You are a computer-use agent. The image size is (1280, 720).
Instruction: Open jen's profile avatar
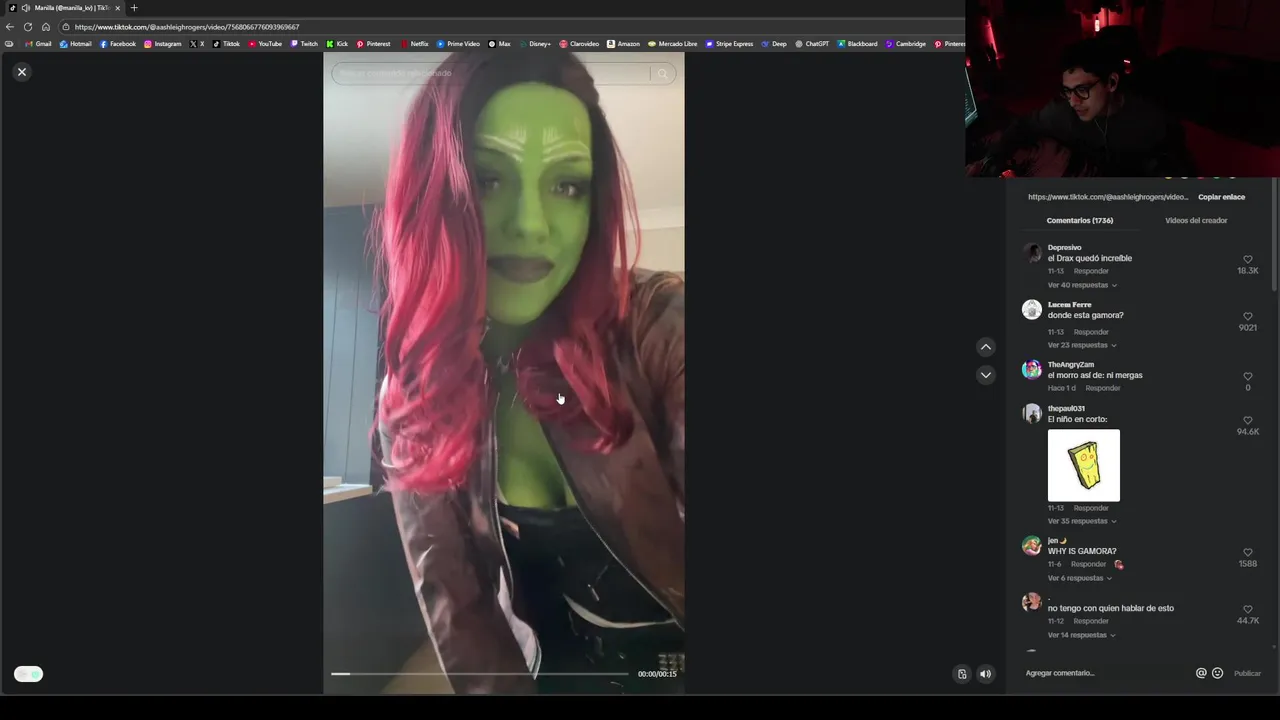[1032, 546]
